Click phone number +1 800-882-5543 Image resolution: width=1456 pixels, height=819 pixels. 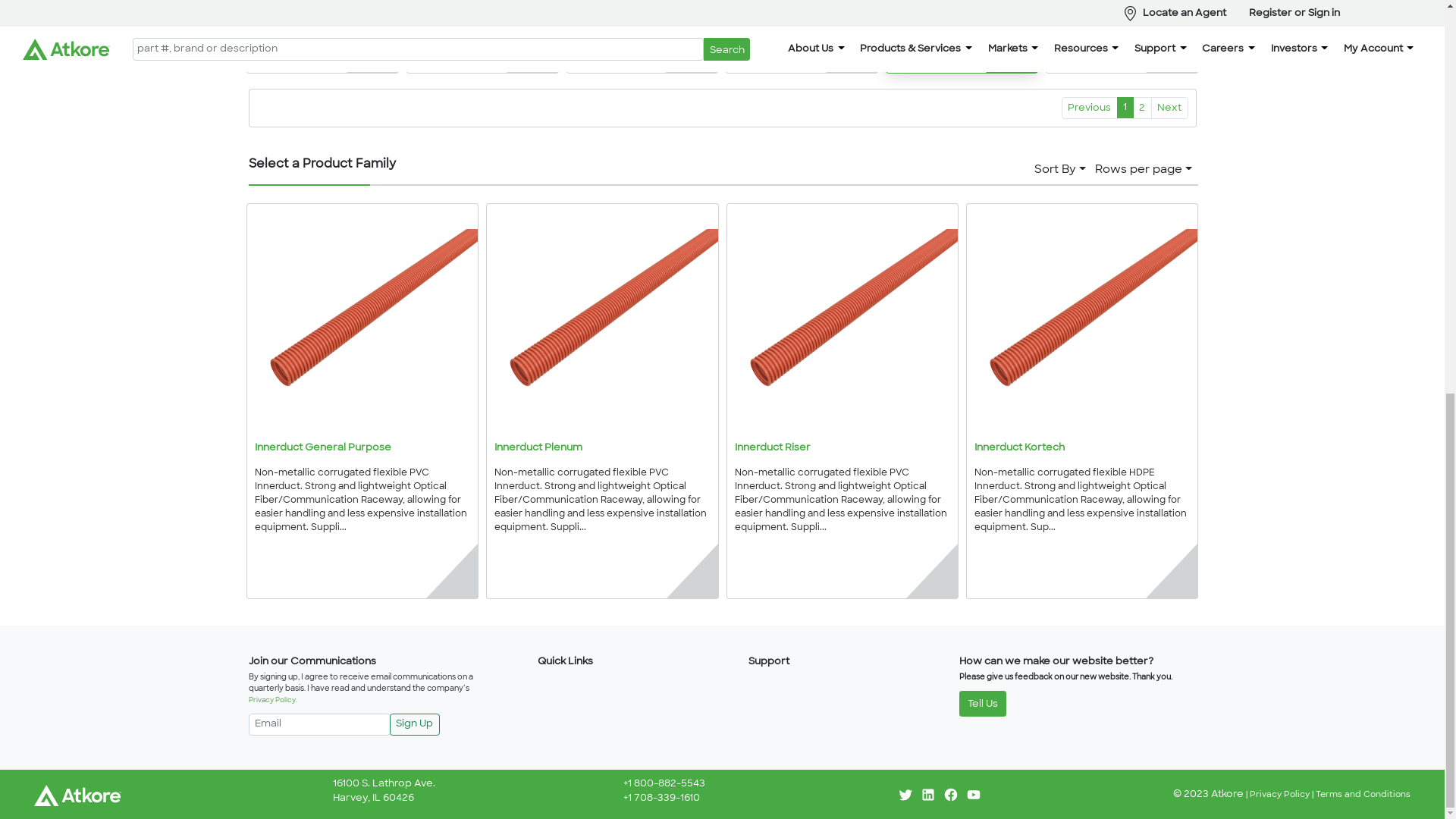(x=664, y=784)
